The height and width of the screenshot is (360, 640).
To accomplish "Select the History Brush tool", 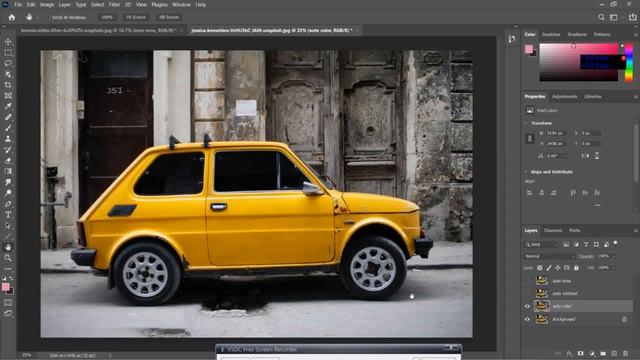I will [8, 150].
